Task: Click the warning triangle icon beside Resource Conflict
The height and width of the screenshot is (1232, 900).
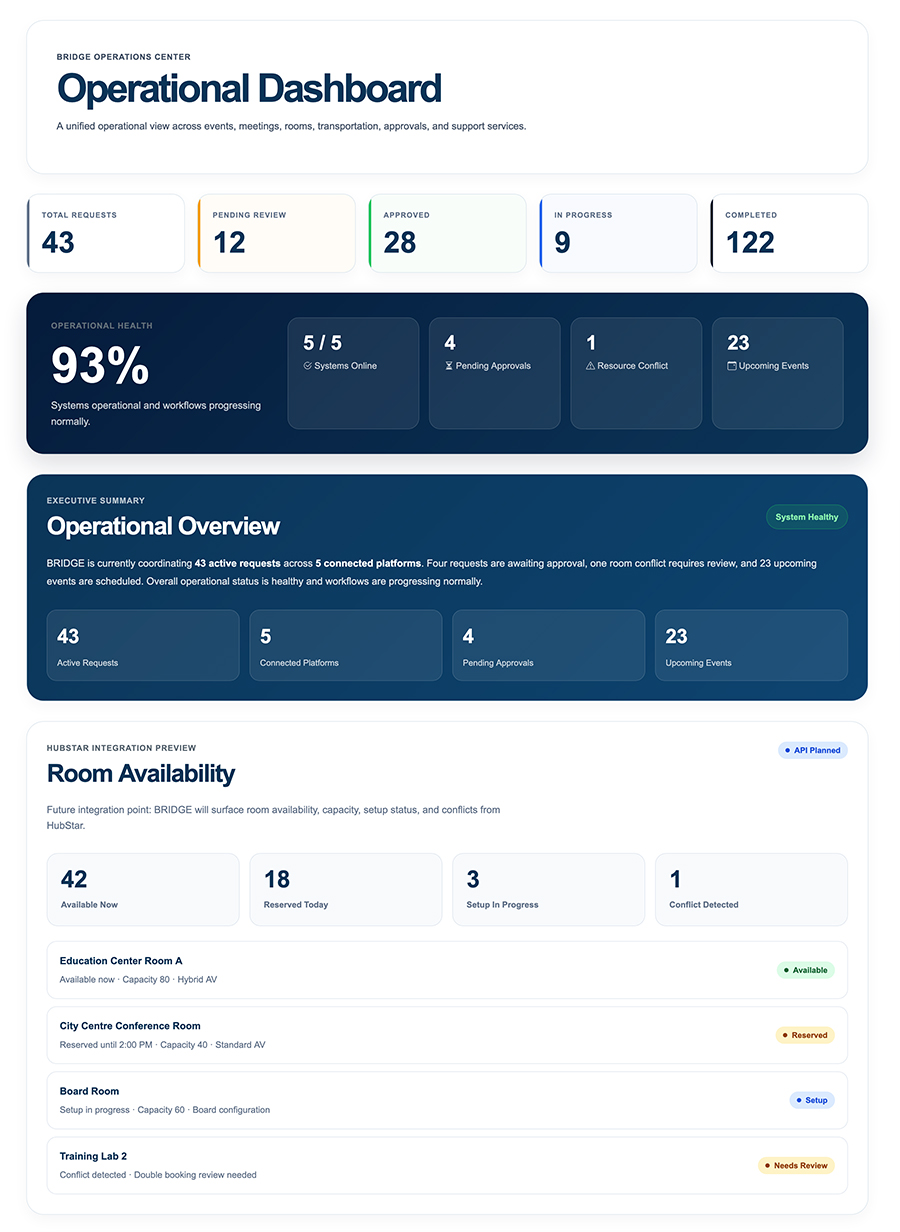Action: 590,366
